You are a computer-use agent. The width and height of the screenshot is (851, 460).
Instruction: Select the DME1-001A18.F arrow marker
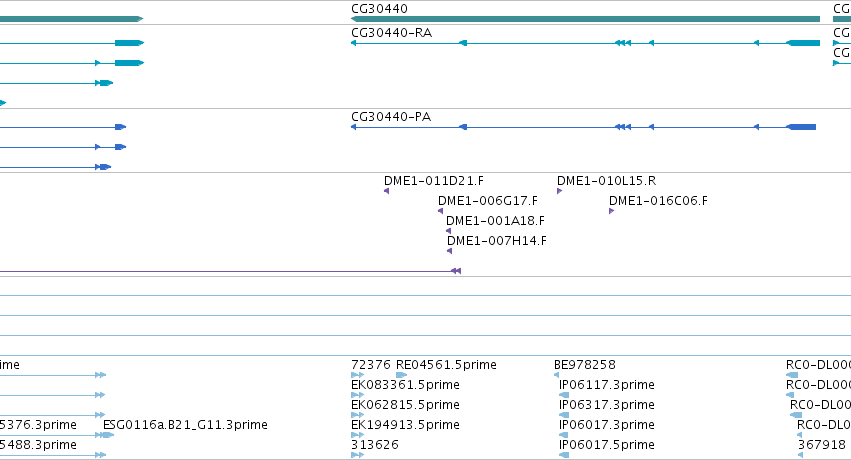click(x=448, y=231)
